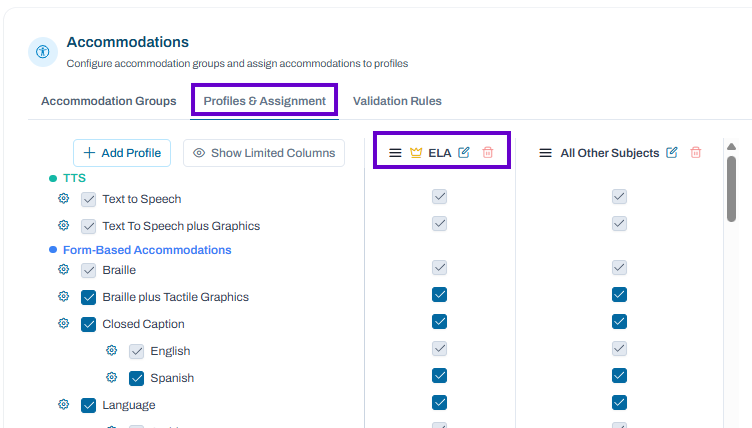Delete the All Other Subjects profile
This screenshot has width=752, height=428.
[695, 153]
